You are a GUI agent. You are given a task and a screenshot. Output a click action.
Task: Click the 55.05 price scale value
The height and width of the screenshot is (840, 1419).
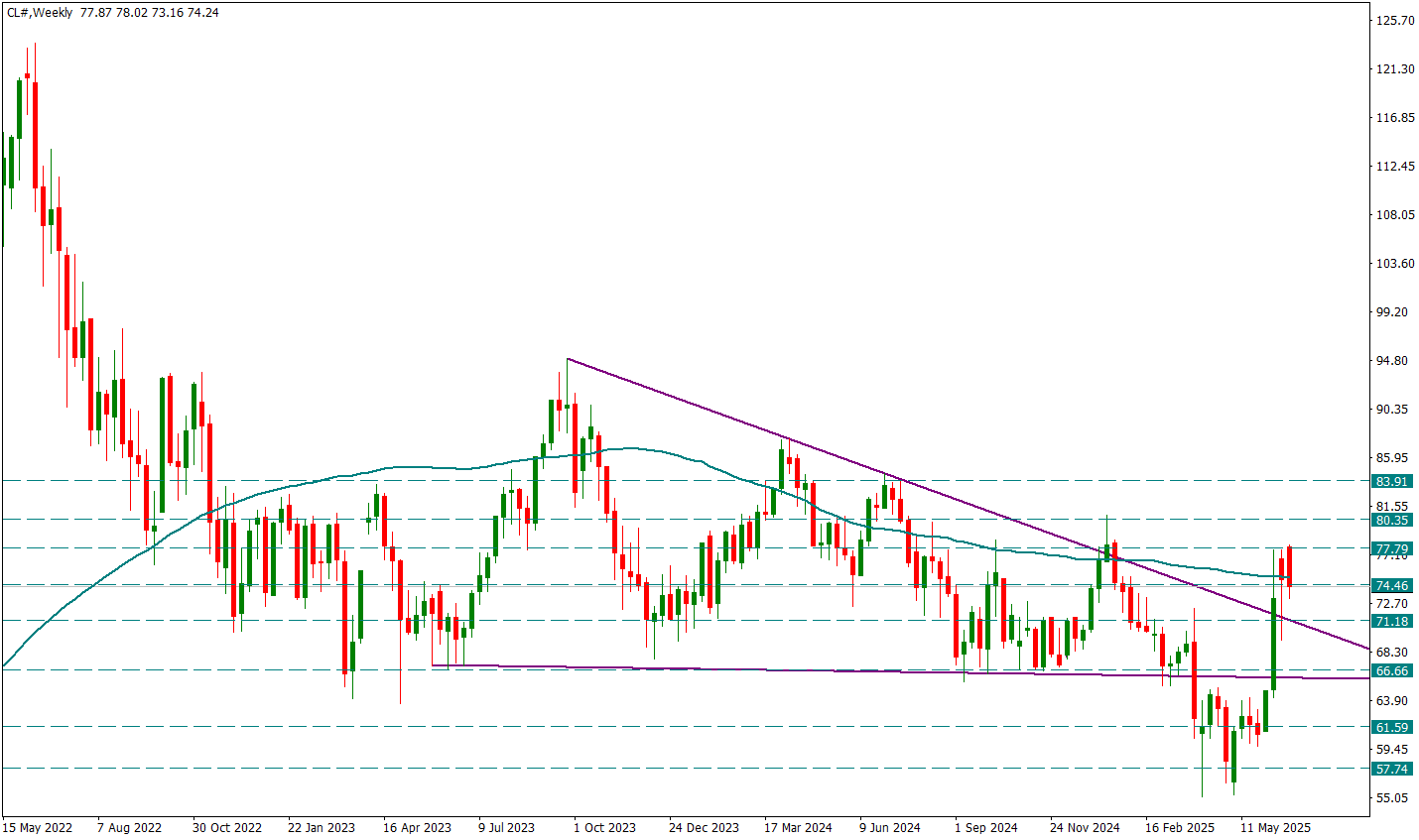pos(1394,797)
